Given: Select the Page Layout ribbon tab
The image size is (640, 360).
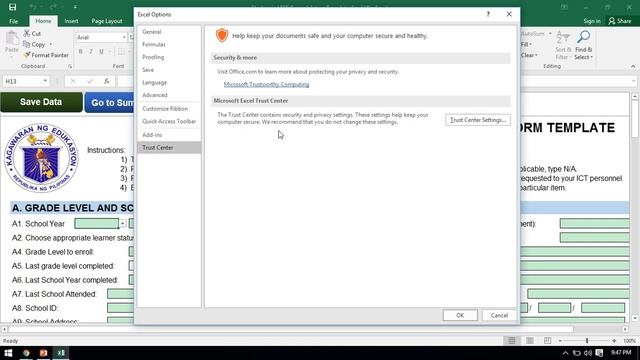Looking at the screenshot, I should [107, 21].
